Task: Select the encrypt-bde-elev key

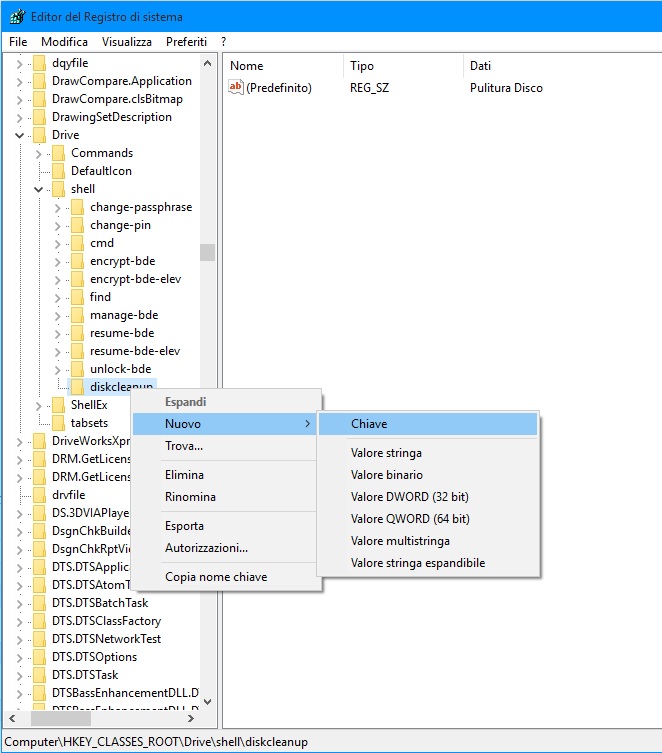Action: pyautogui.click(x=135, y=279)
